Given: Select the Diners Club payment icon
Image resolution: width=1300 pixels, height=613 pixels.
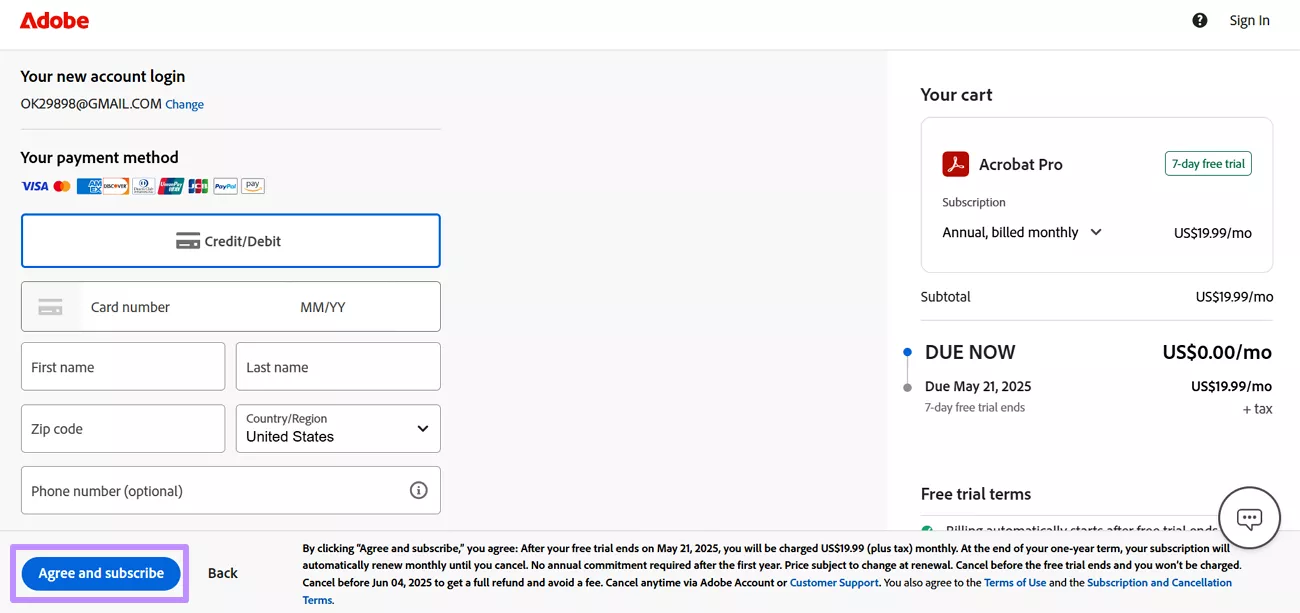Looking at the screenshot, I should pos(143,186).
